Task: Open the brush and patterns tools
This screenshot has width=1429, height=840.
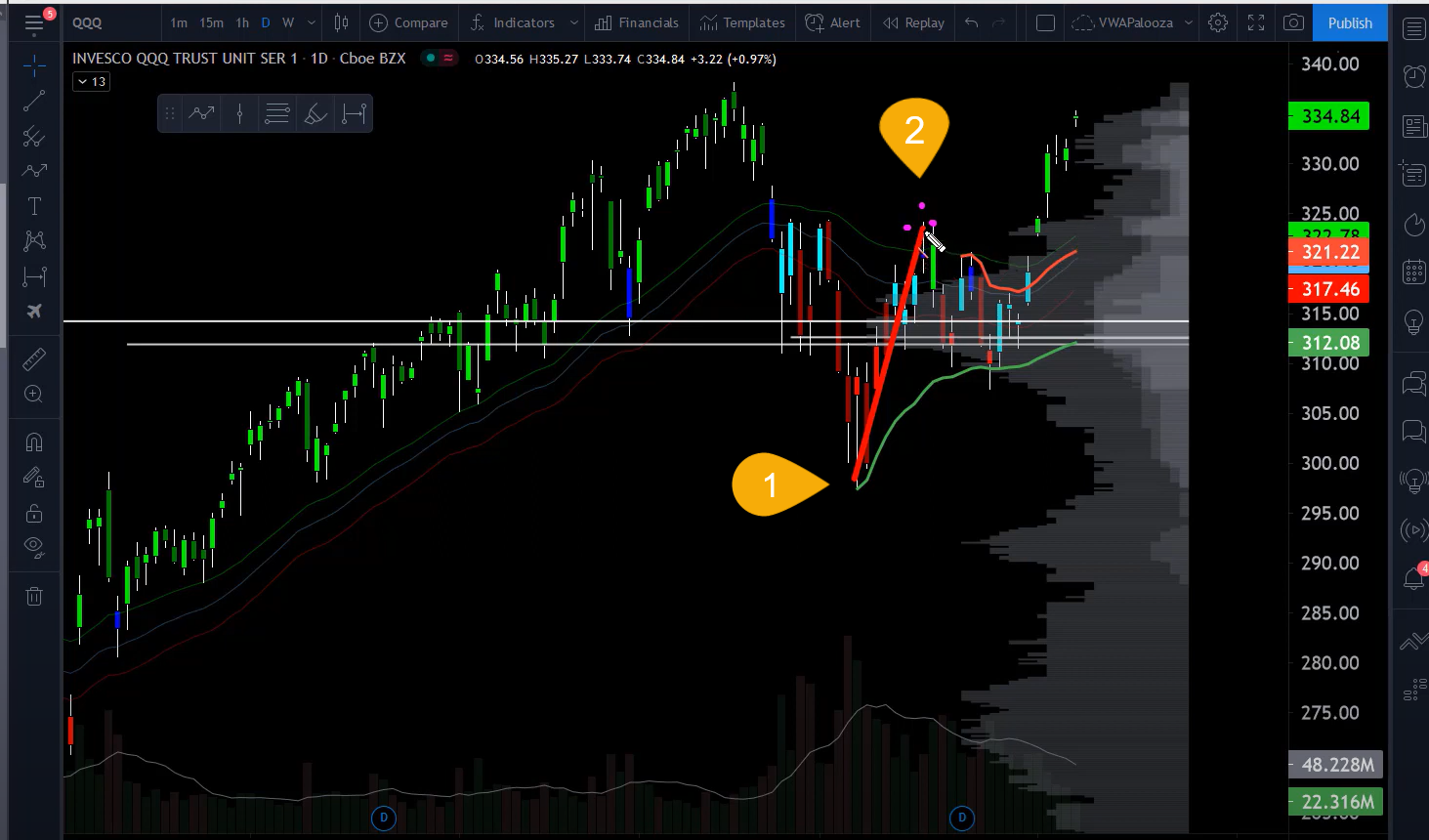Action: click(34, 171)
